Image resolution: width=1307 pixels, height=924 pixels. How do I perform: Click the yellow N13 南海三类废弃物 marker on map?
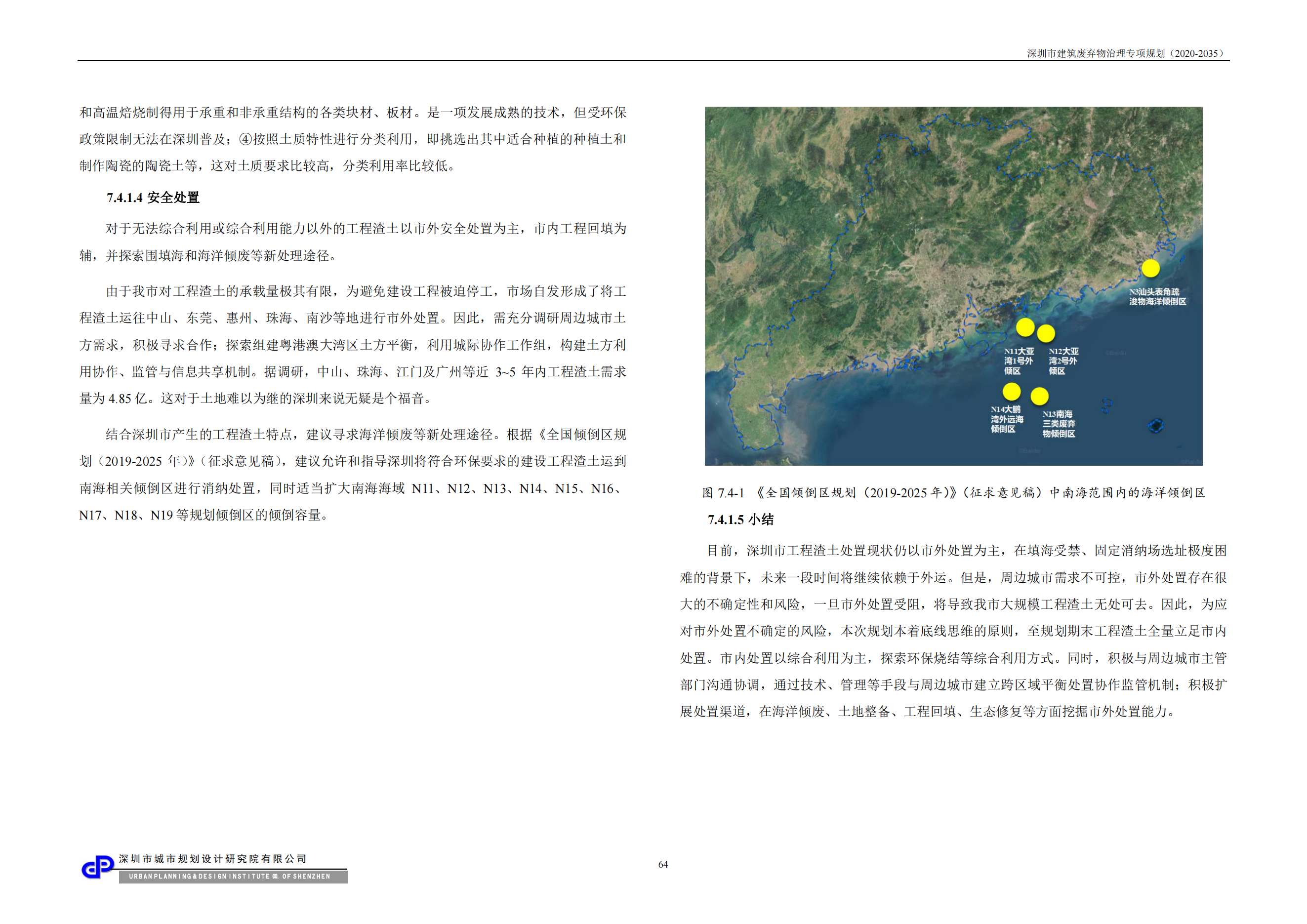click(1039, 396)
